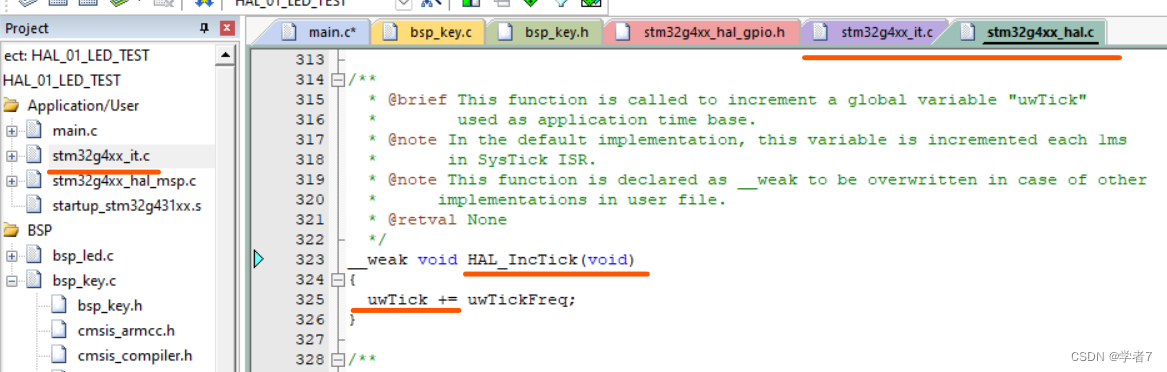Click the HAL_IncTick function name
Image resolution: width=1167 pixels, height=372 pixels.
[522, 260]
